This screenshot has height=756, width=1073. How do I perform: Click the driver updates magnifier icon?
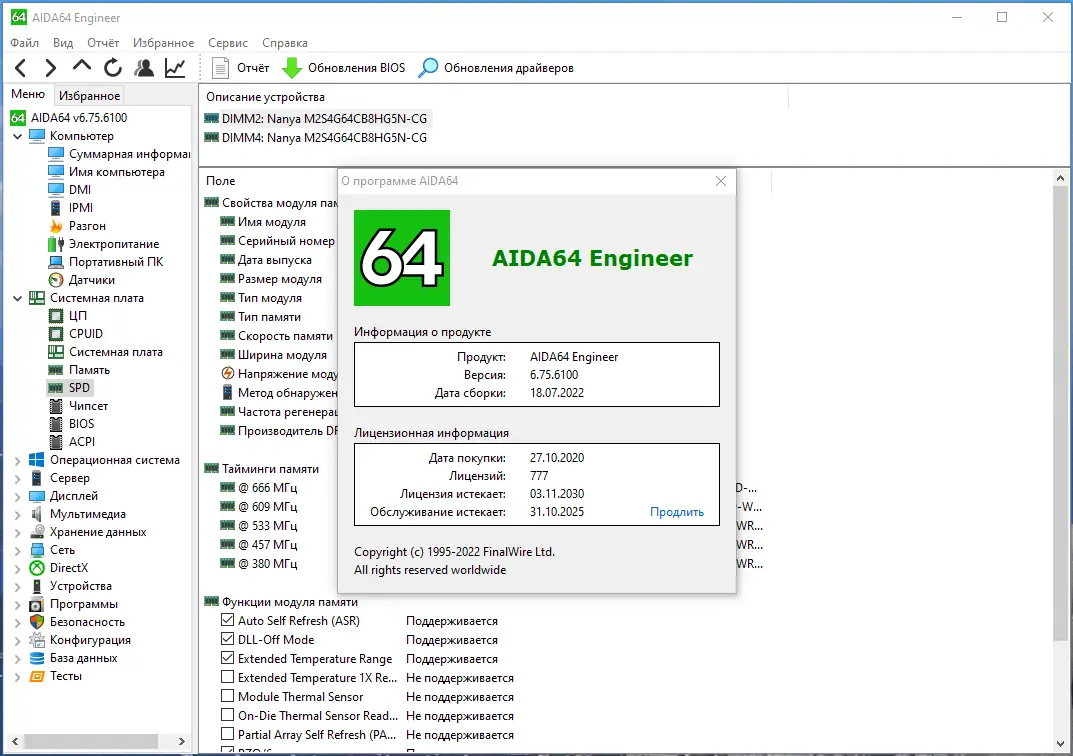(428, 68)
